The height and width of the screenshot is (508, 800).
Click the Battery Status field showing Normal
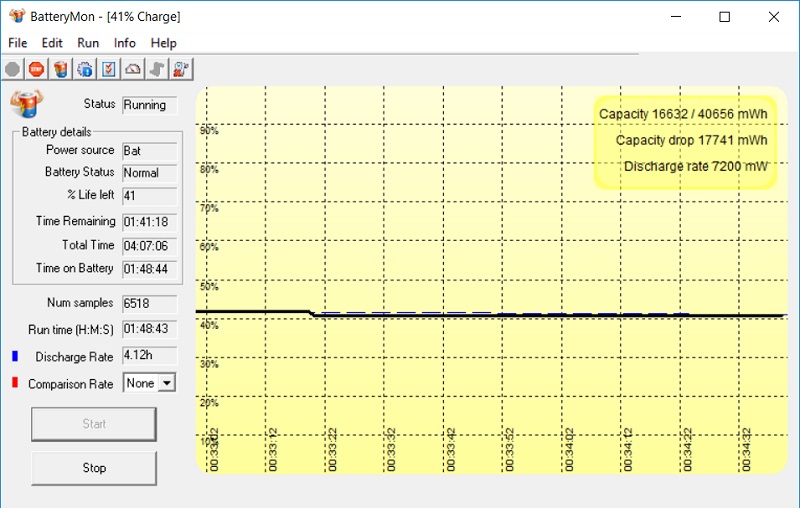click(x=149, y=173)
